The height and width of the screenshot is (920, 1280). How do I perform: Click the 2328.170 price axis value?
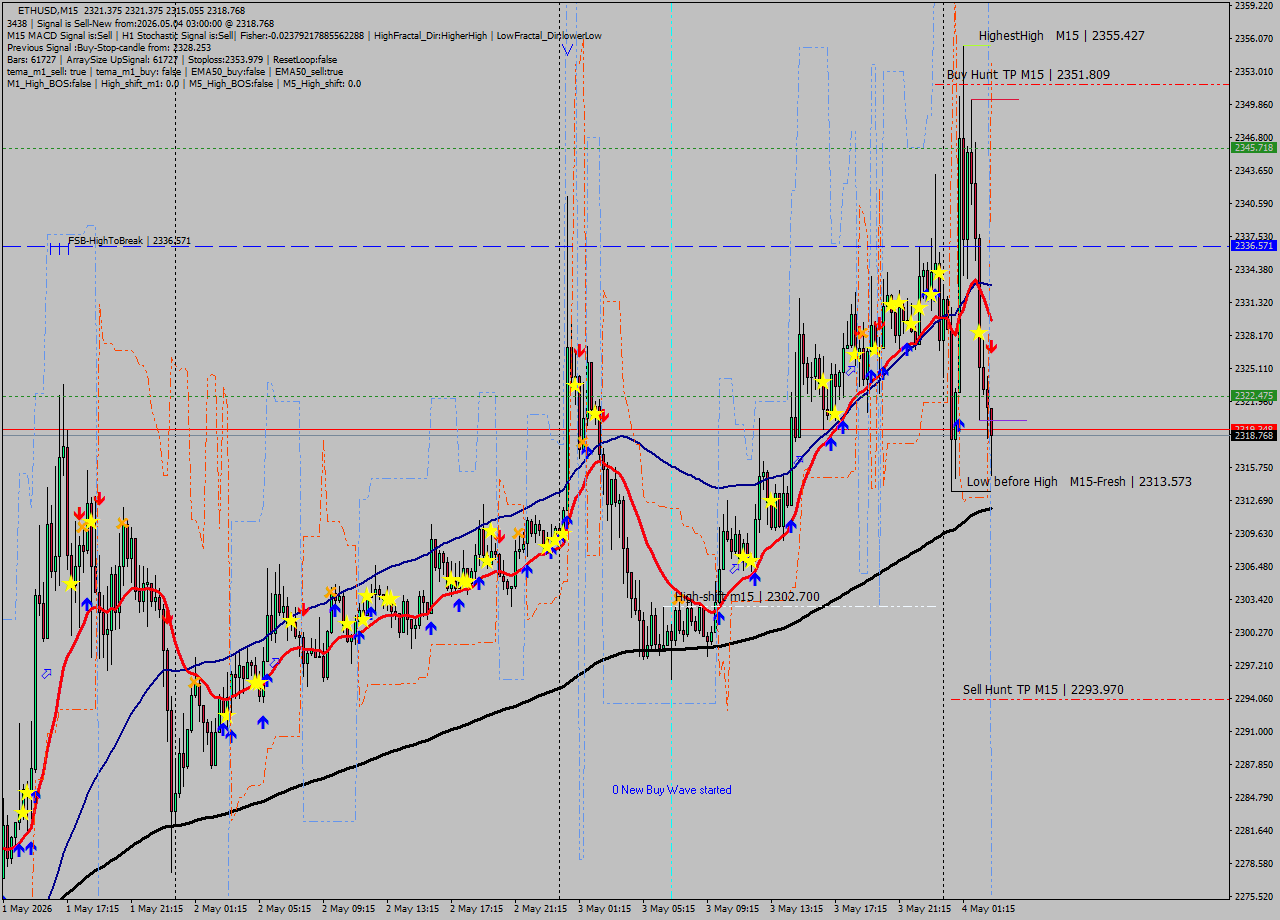(x=1254, y=336)
